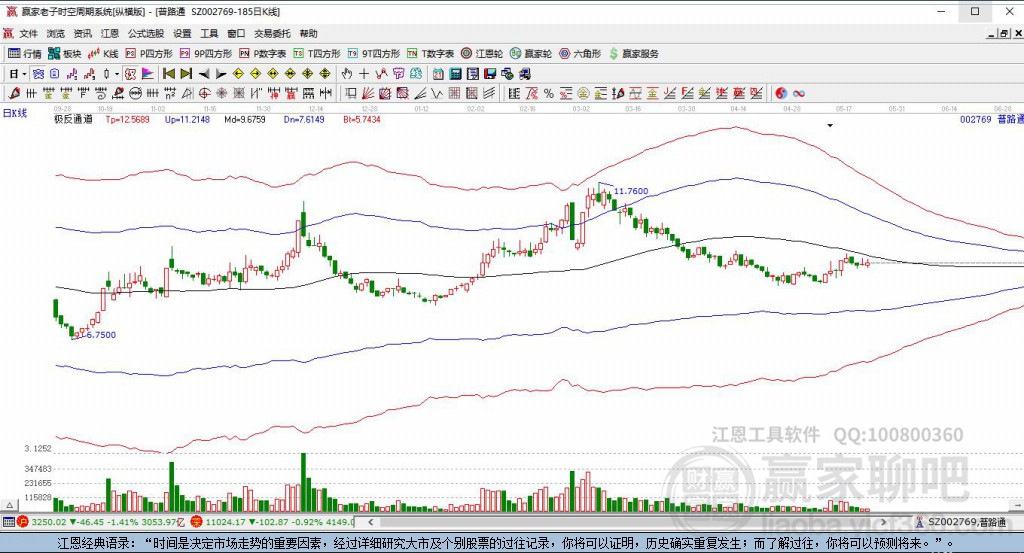Click the 沪 Shanghai index status icon

coord(23,522)
